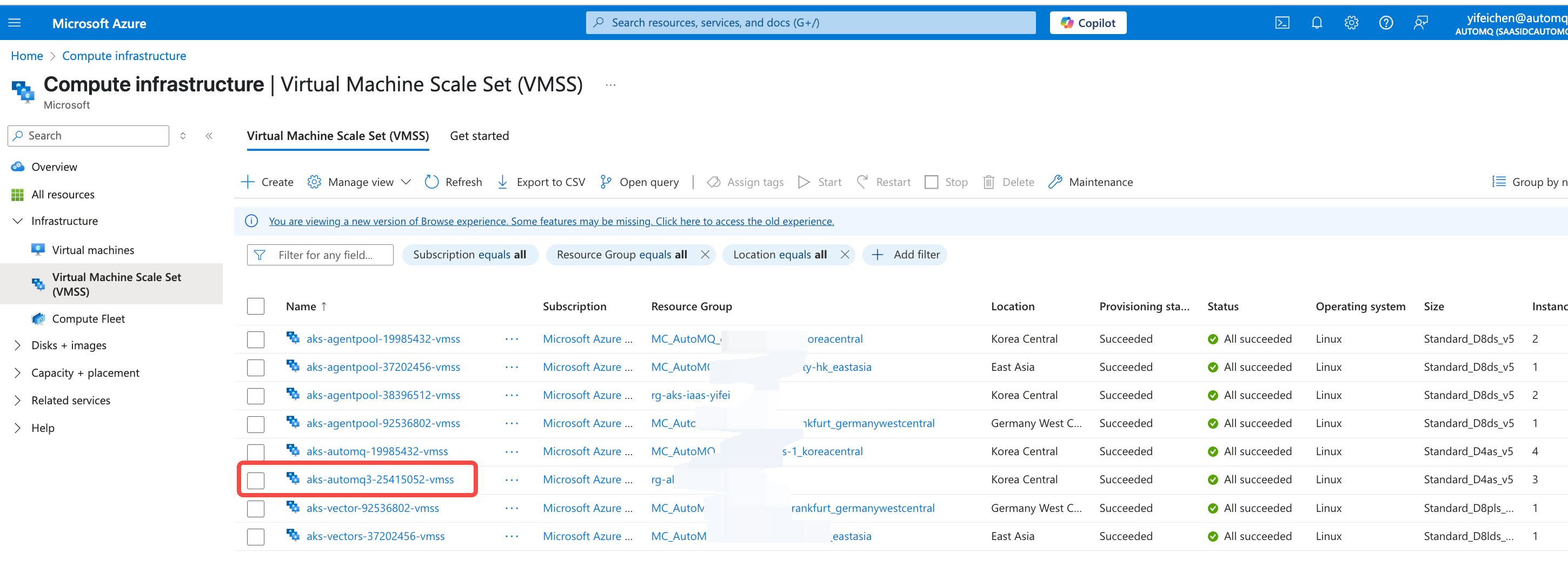This screenshot has height=573, width=1568.
Task: Check row aks-agentpool-37202456-vmss
Action: point(256,368)
